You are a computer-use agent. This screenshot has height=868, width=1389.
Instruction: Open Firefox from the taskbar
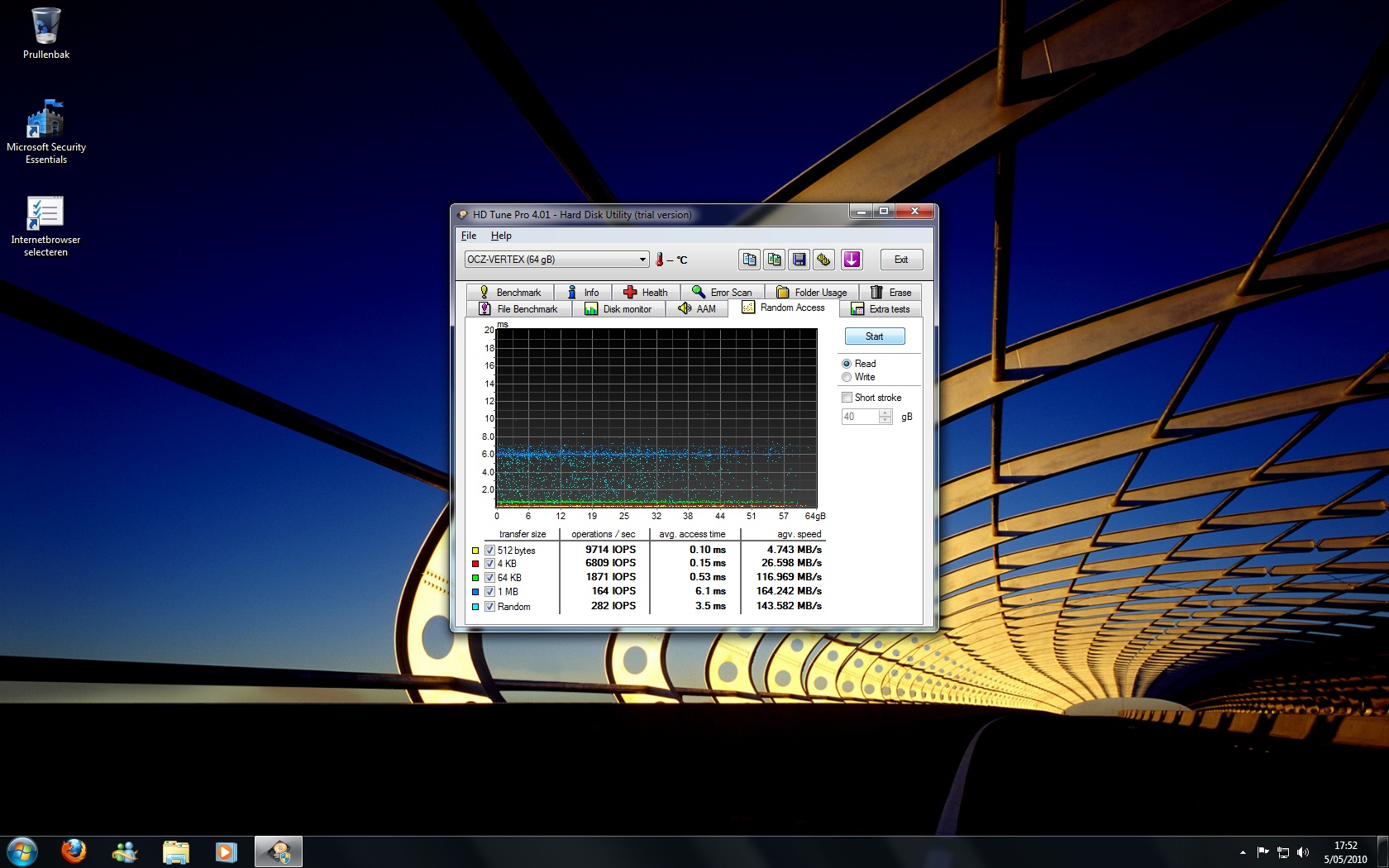click(74, 851)
